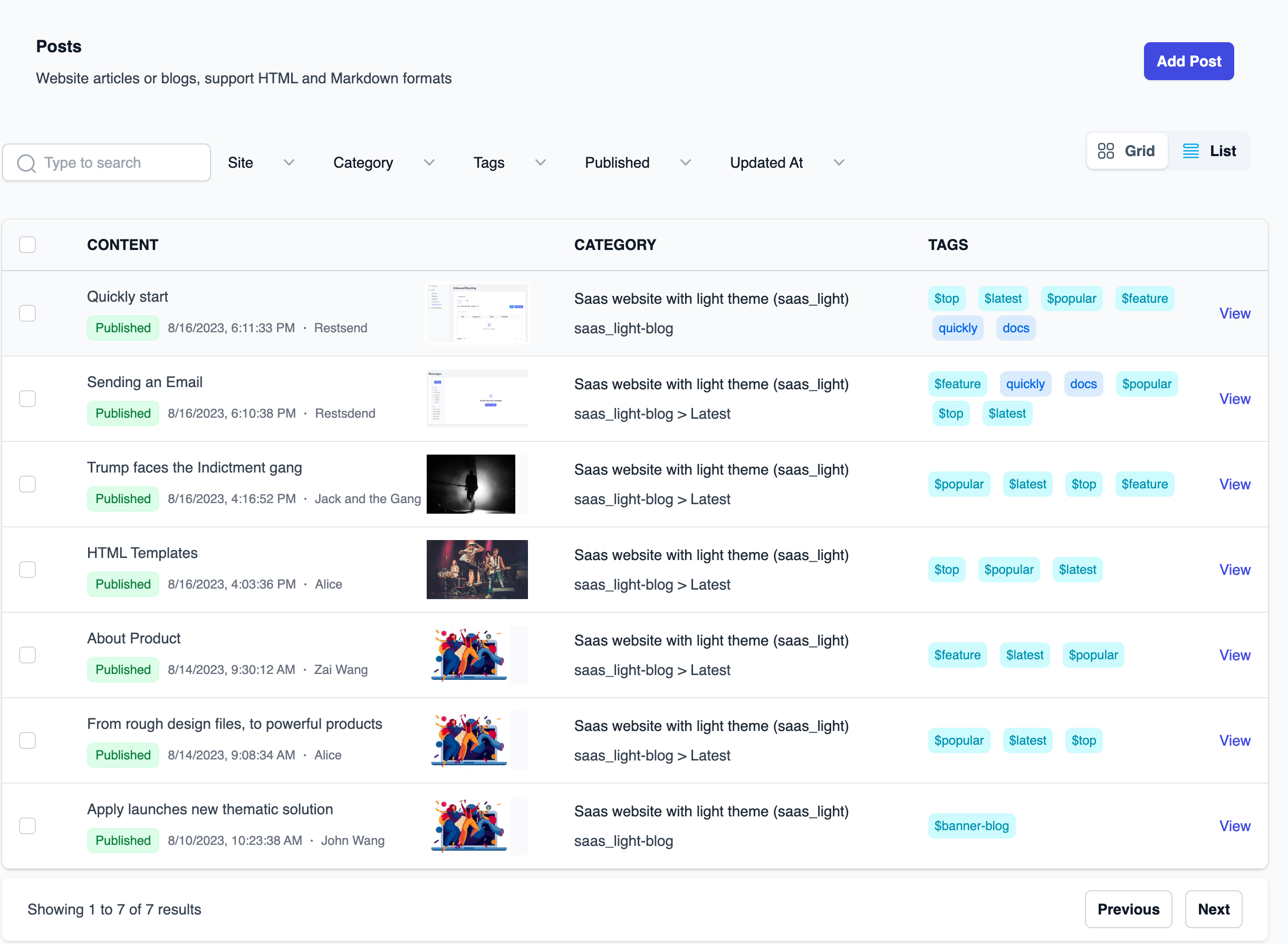Switch to Grid view
The image size is (1288, 944).
coord(1126,151)
